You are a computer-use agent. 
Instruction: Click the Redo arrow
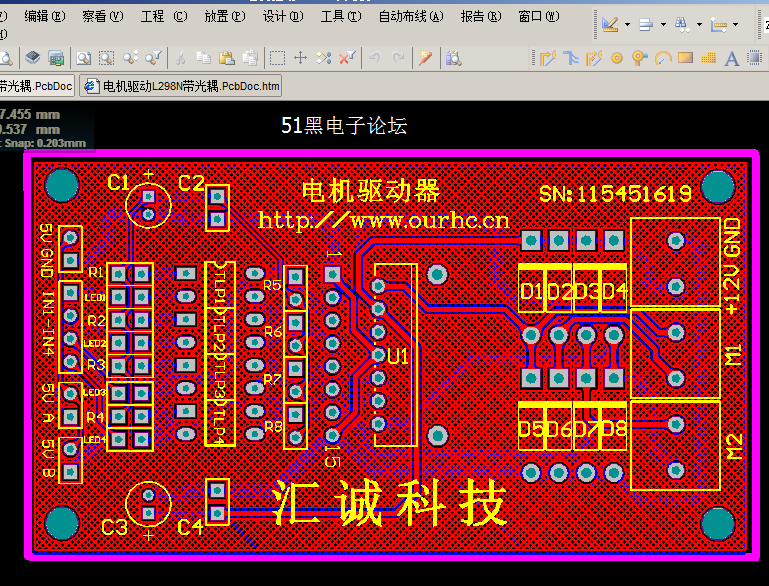(398, 58)
